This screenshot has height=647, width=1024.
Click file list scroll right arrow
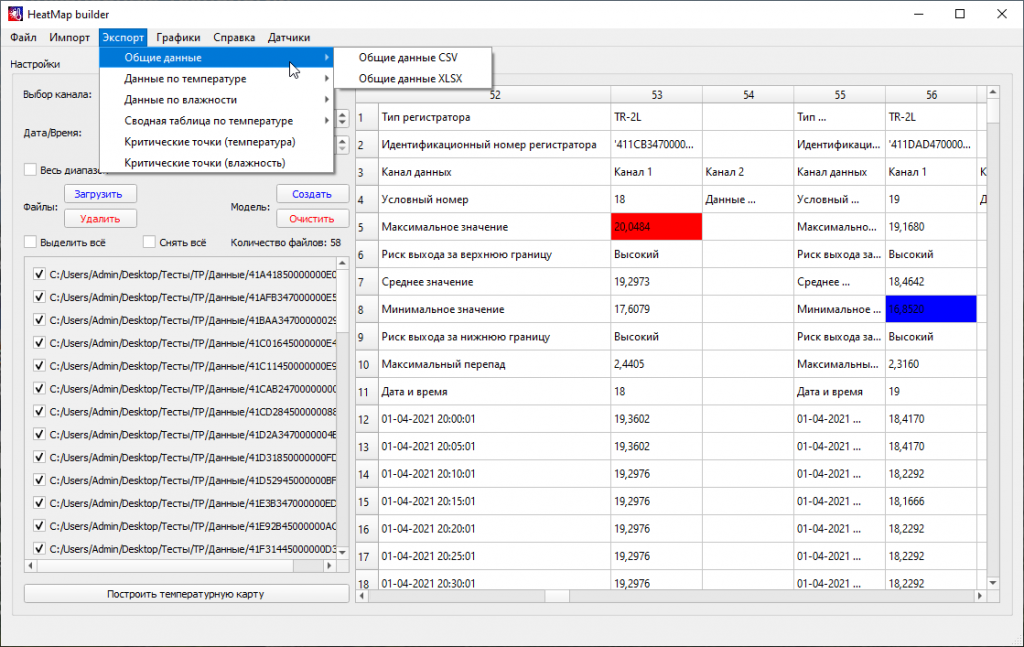[330, 565]
